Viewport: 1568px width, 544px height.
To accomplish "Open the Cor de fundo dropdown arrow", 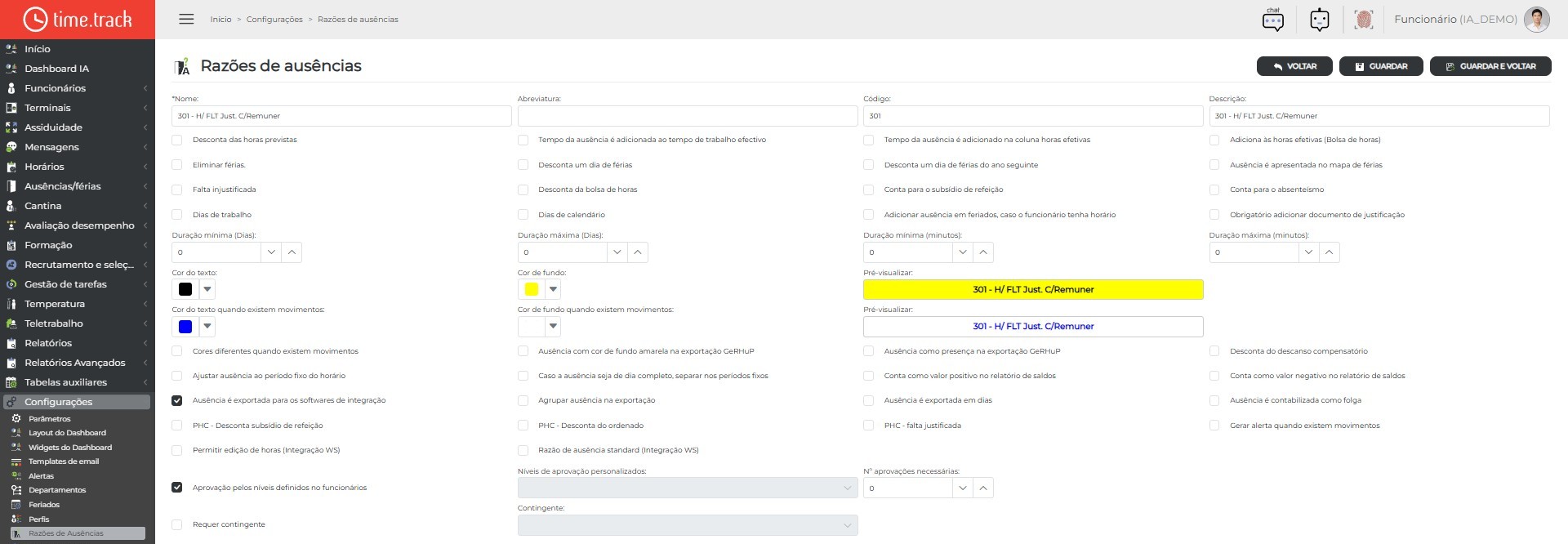I will tap(554, 289).
